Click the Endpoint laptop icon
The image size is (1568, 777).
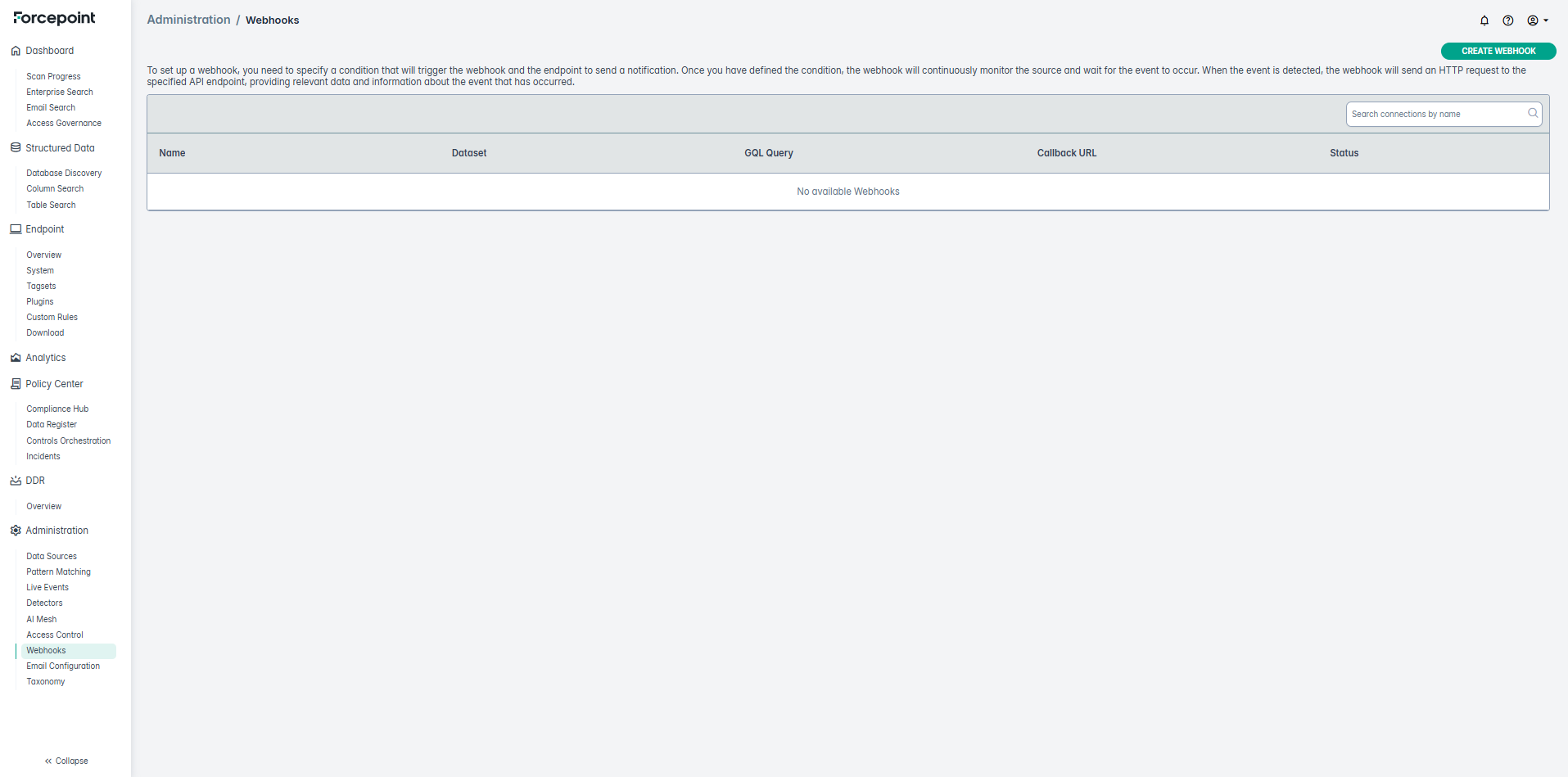point(16,229)
